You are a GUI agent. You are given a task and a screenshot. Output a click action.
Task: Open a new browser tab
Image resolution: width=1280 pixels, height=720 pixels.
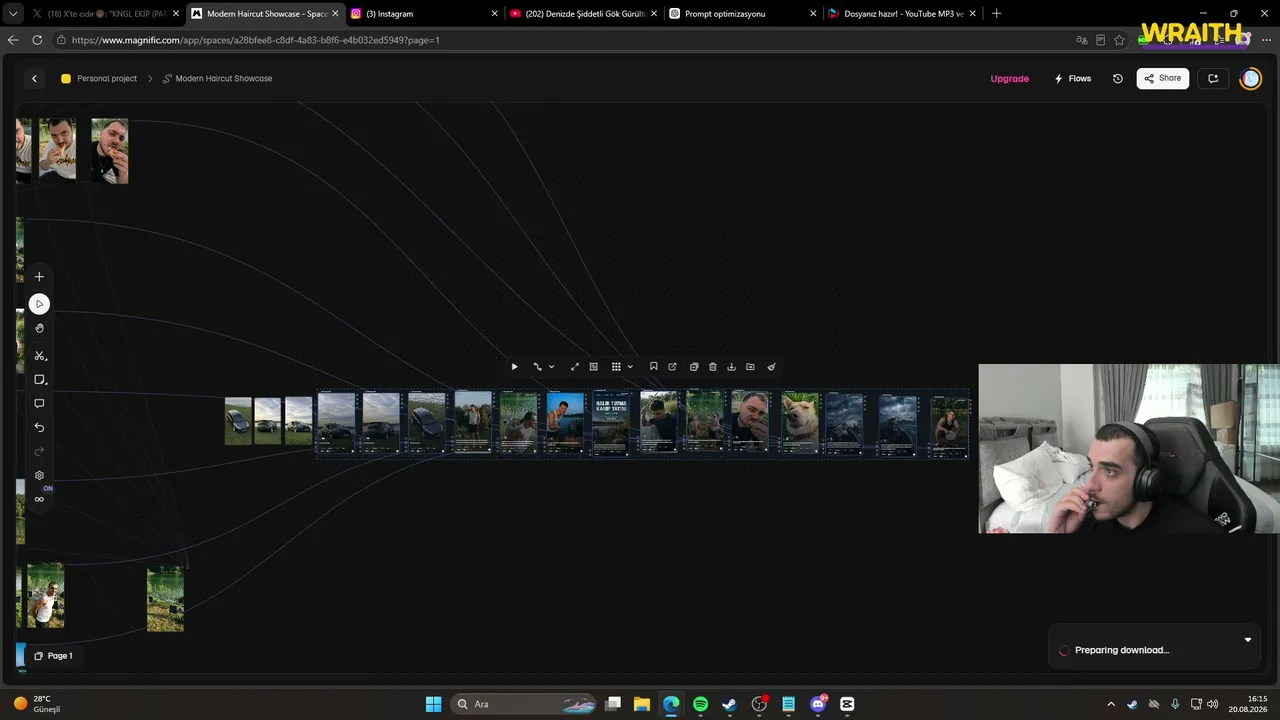pyautogui.click(x=996, y=14)
